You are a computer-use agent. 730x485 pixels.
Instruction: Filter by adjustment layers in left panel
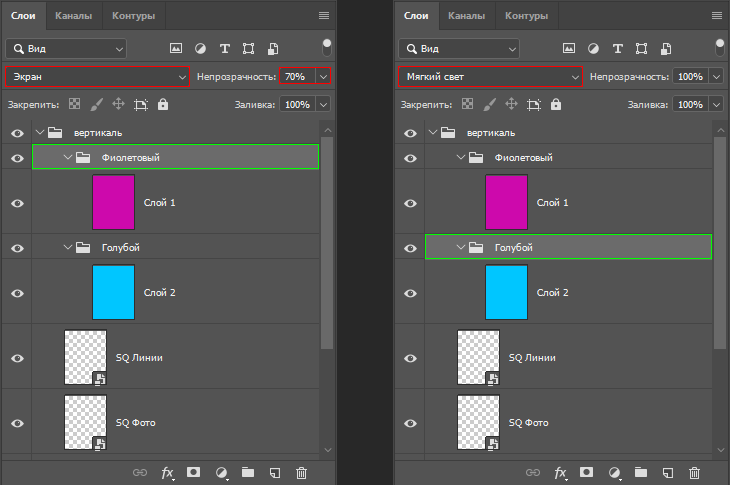point(201,48)
